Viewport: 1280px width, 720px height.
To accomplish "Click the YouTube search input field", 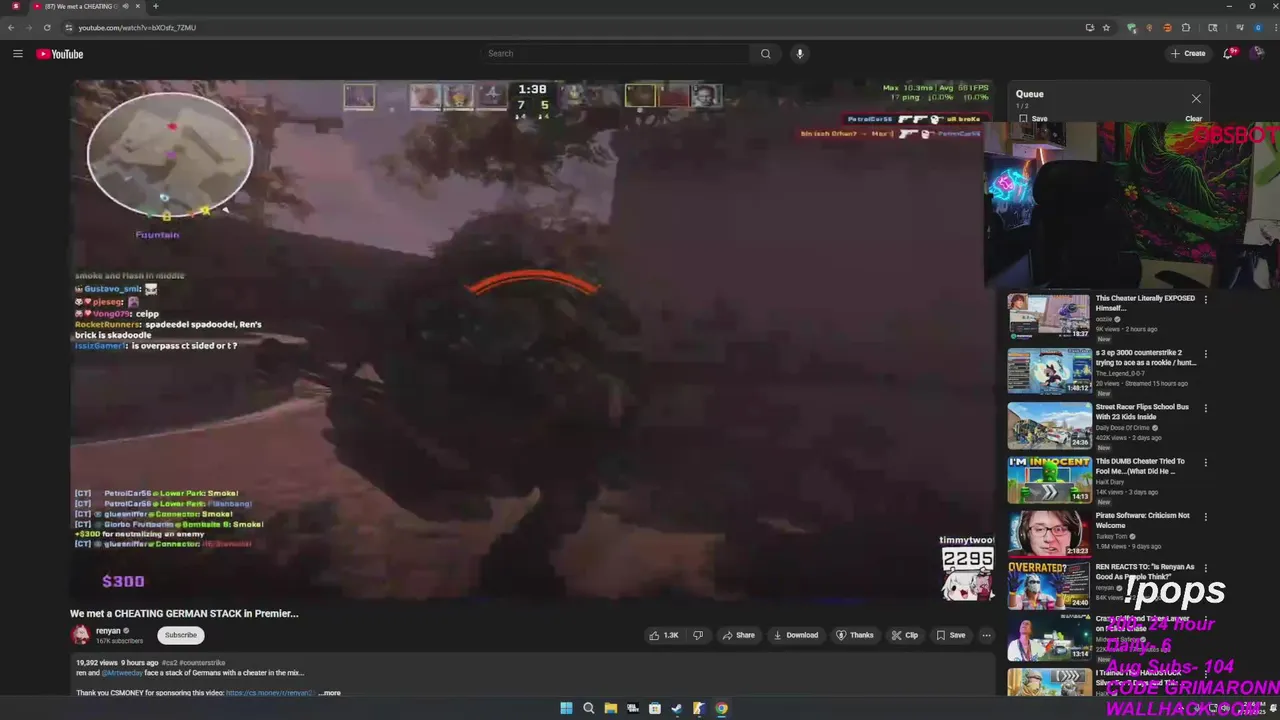I will click(615, 54).
